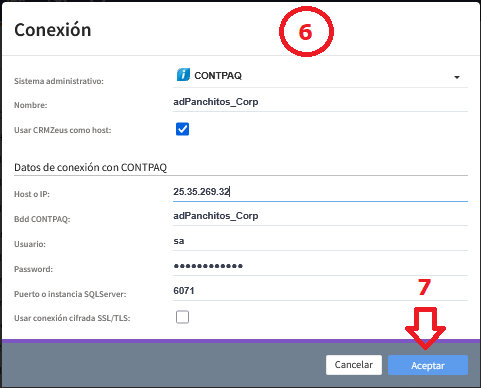This screenshot has height=388, width=481.
Task: Edit the Puerto o instancia SQLServer field
Action: (320, 291)
